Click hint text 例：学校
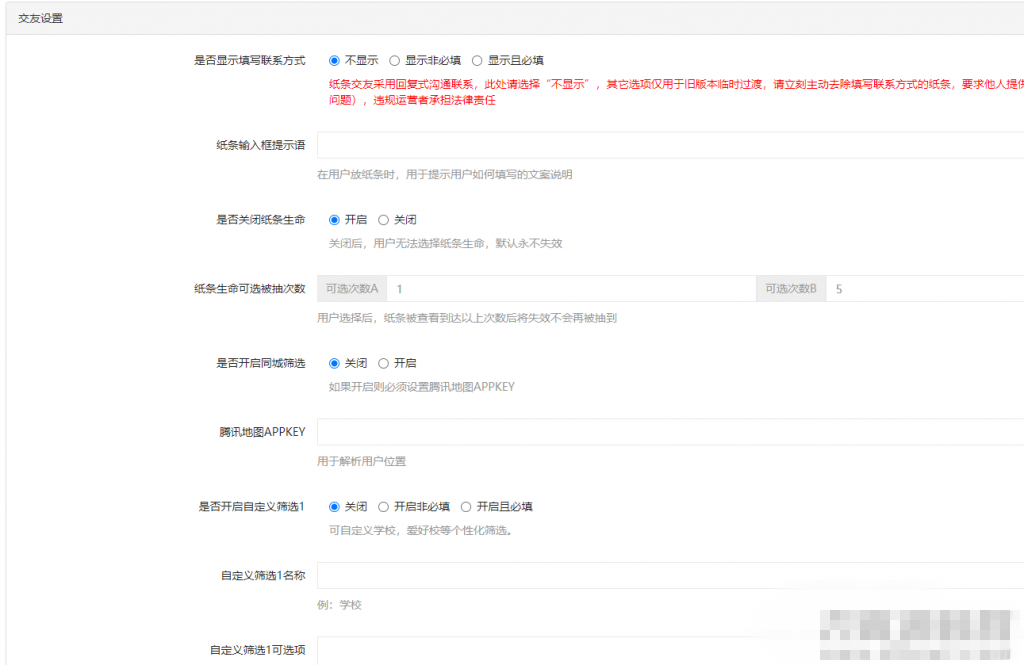The image size is (1024, 665). (x=339, y=605)
